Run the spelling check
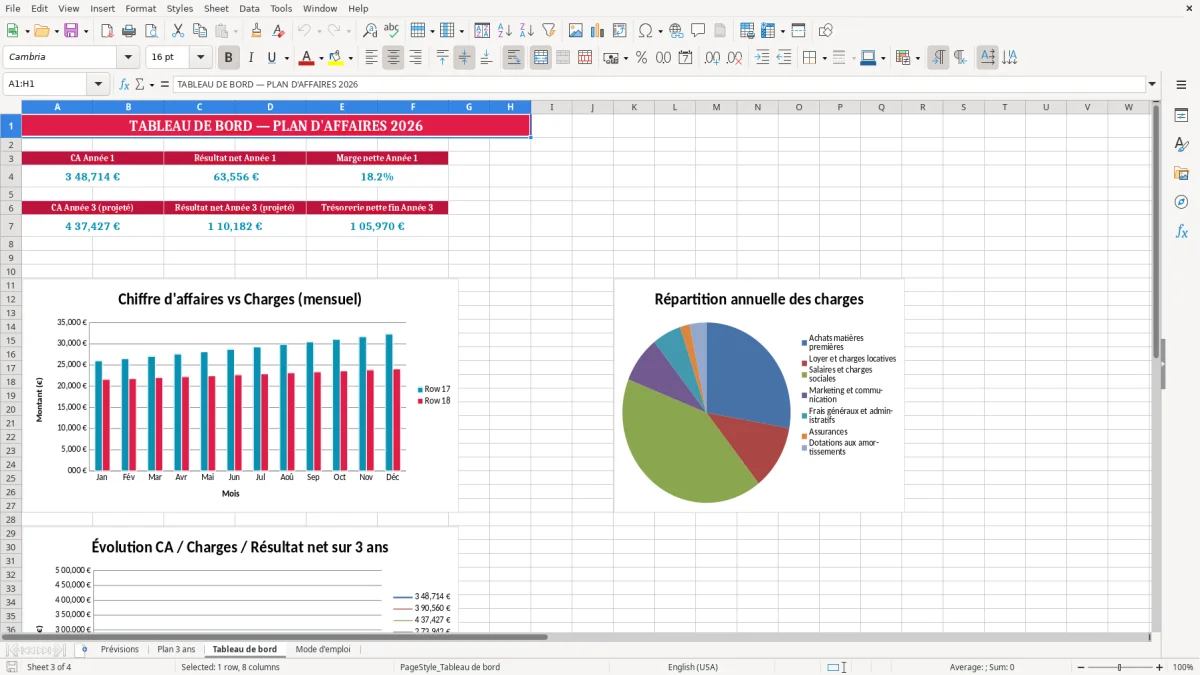The height and width of the screenshot is (675, 1200). point(392,31)
